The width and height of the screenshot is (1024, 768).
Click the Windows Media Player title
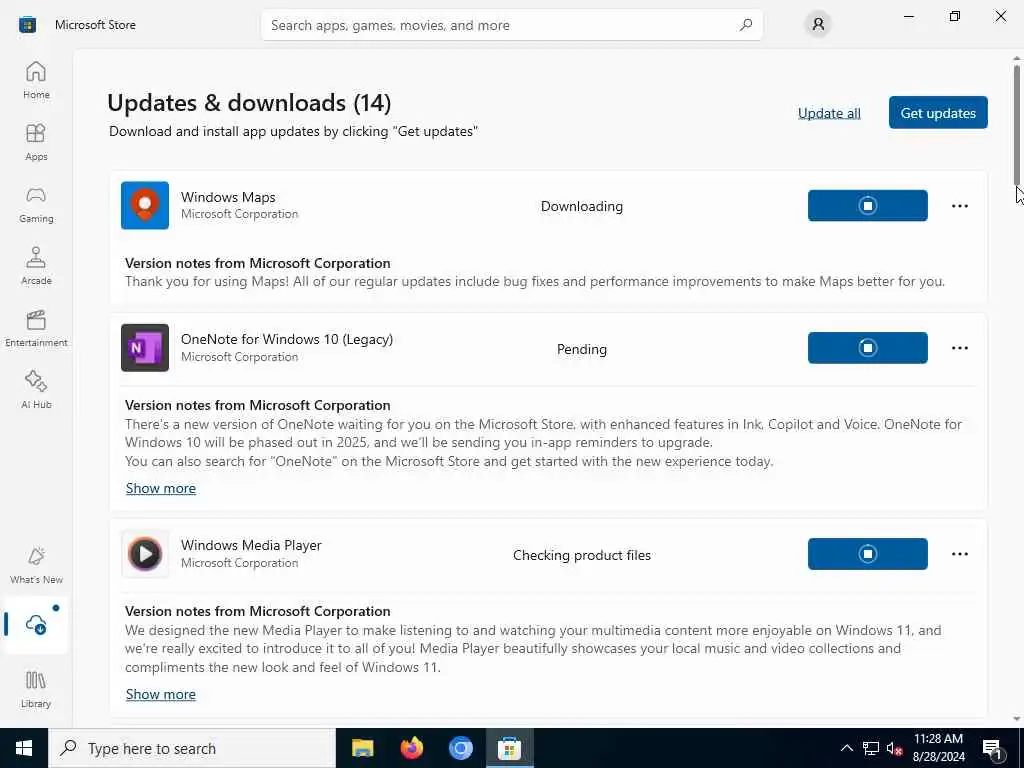[x=251, y=545]
